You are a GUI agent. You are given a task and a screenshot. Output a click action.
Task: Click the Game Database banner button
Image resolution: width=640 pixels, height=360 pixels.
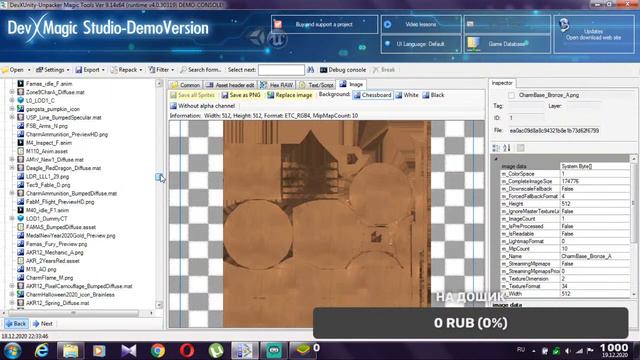click(x=507, y=44)
